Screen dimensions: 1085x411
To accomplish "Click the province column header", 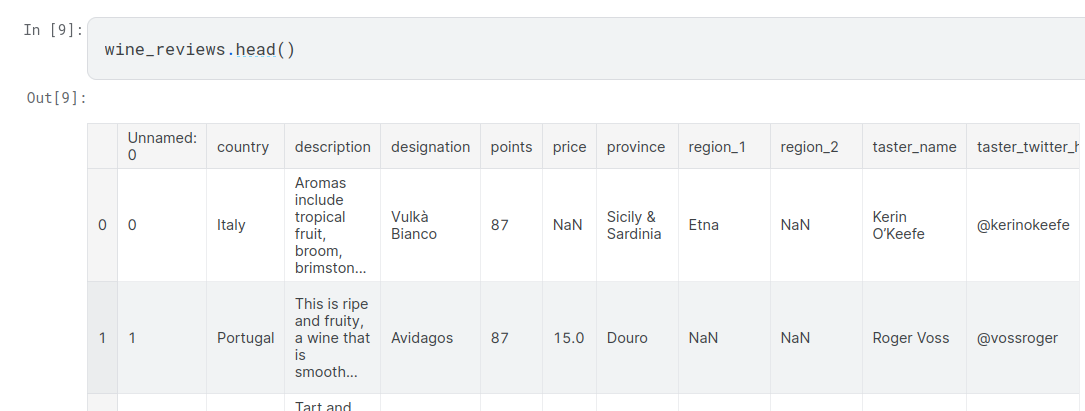I will [x=636, y=147].
